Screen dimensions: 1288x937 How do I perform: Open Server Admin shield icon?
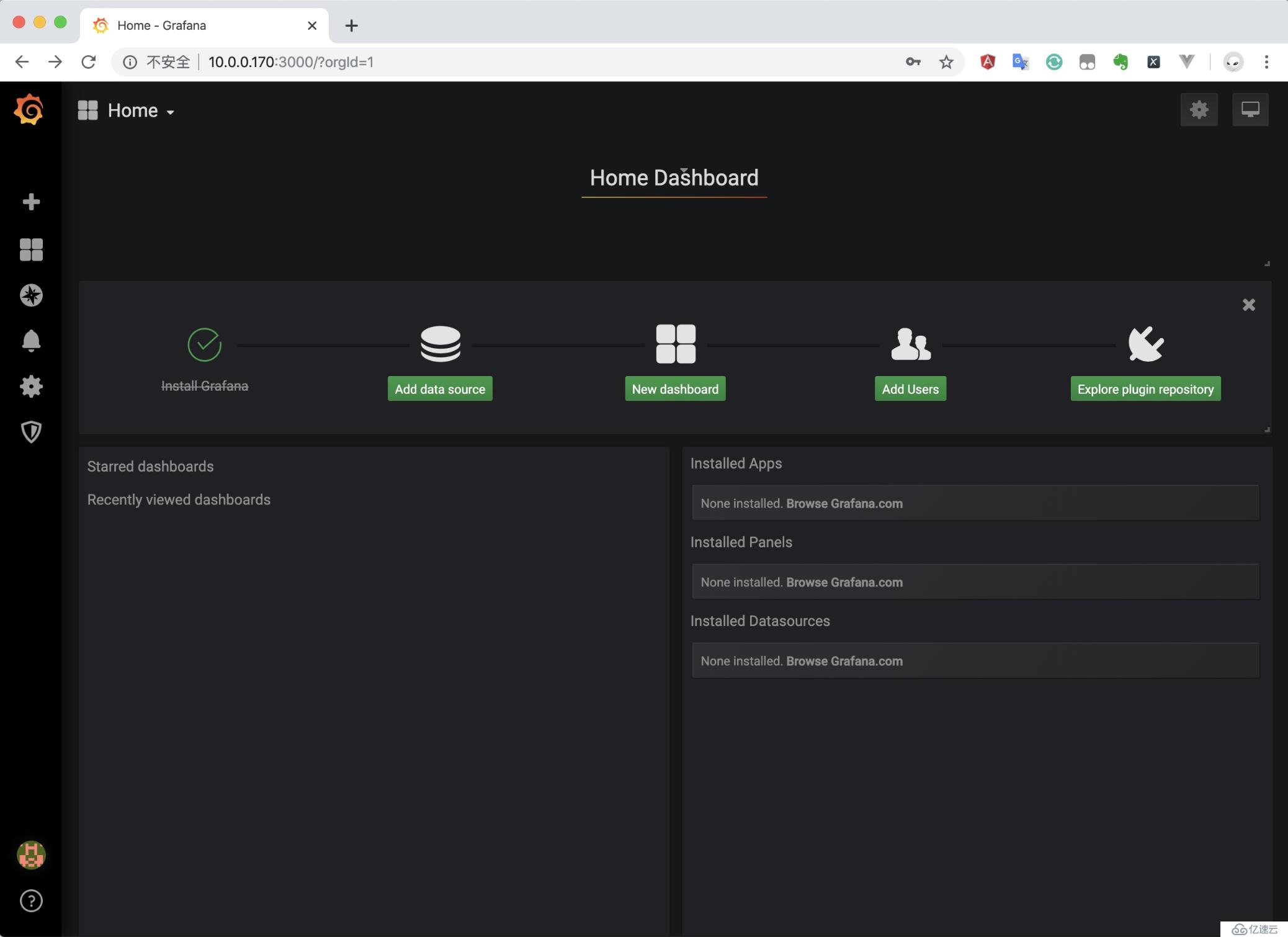[x=31, y=432]
